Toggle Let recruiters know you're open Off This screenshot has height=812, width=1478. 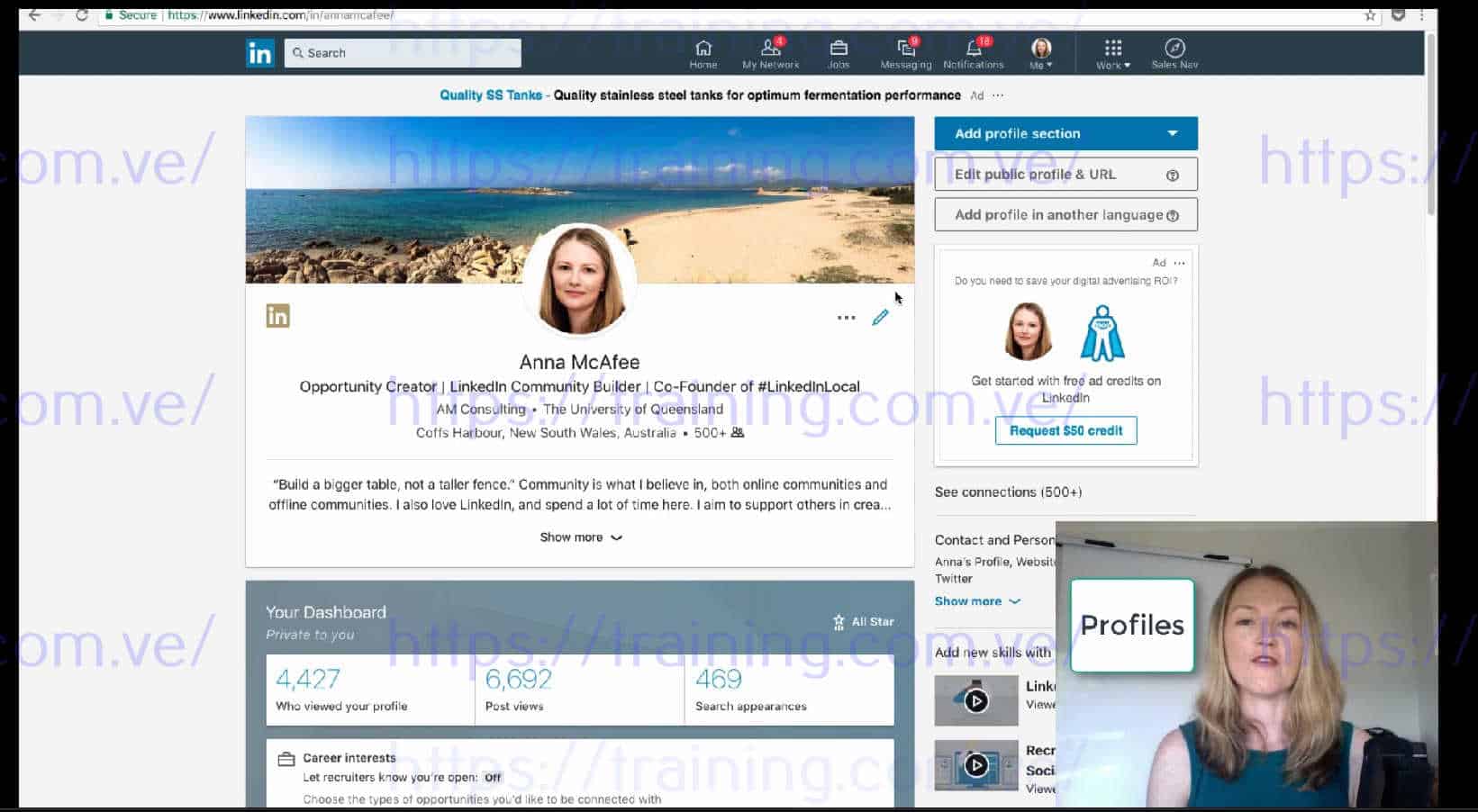pos(493,778)
